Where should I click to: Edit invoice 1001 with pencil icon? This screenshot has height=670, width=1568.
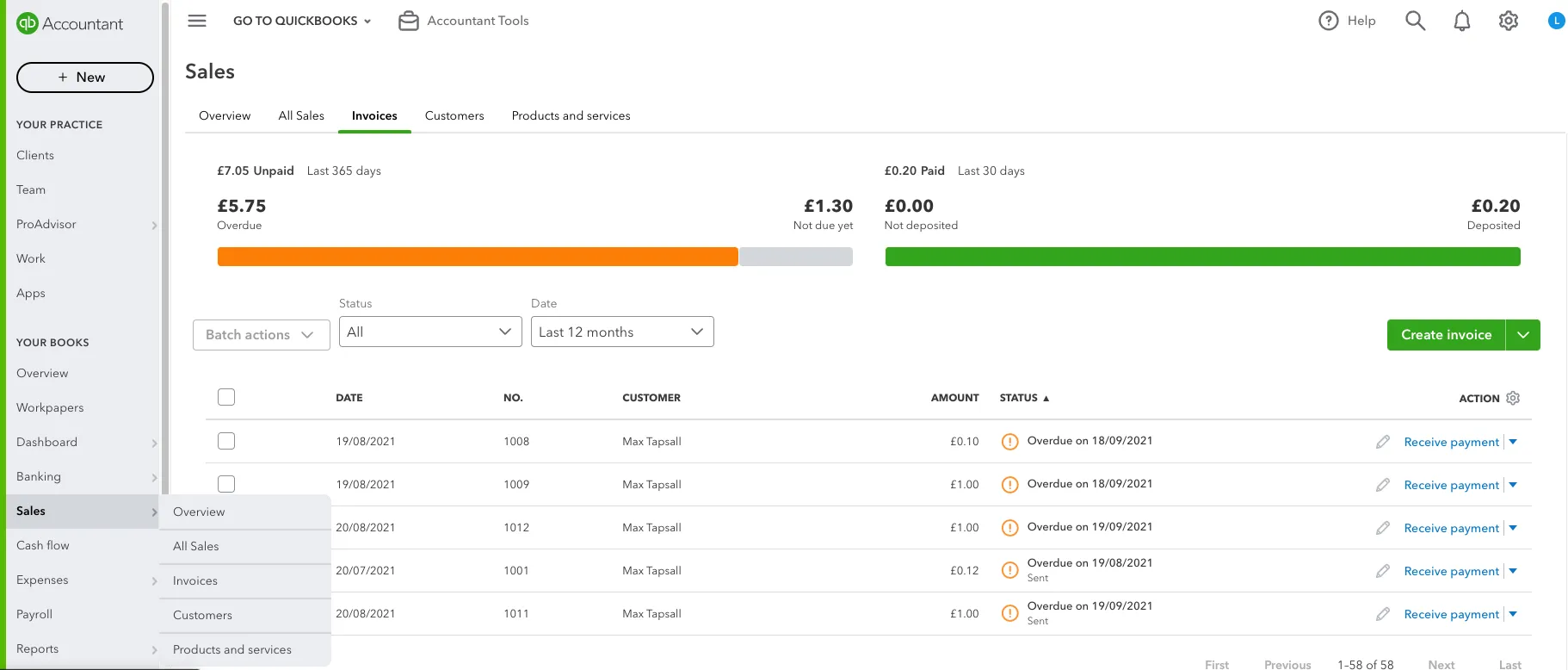1383,571
